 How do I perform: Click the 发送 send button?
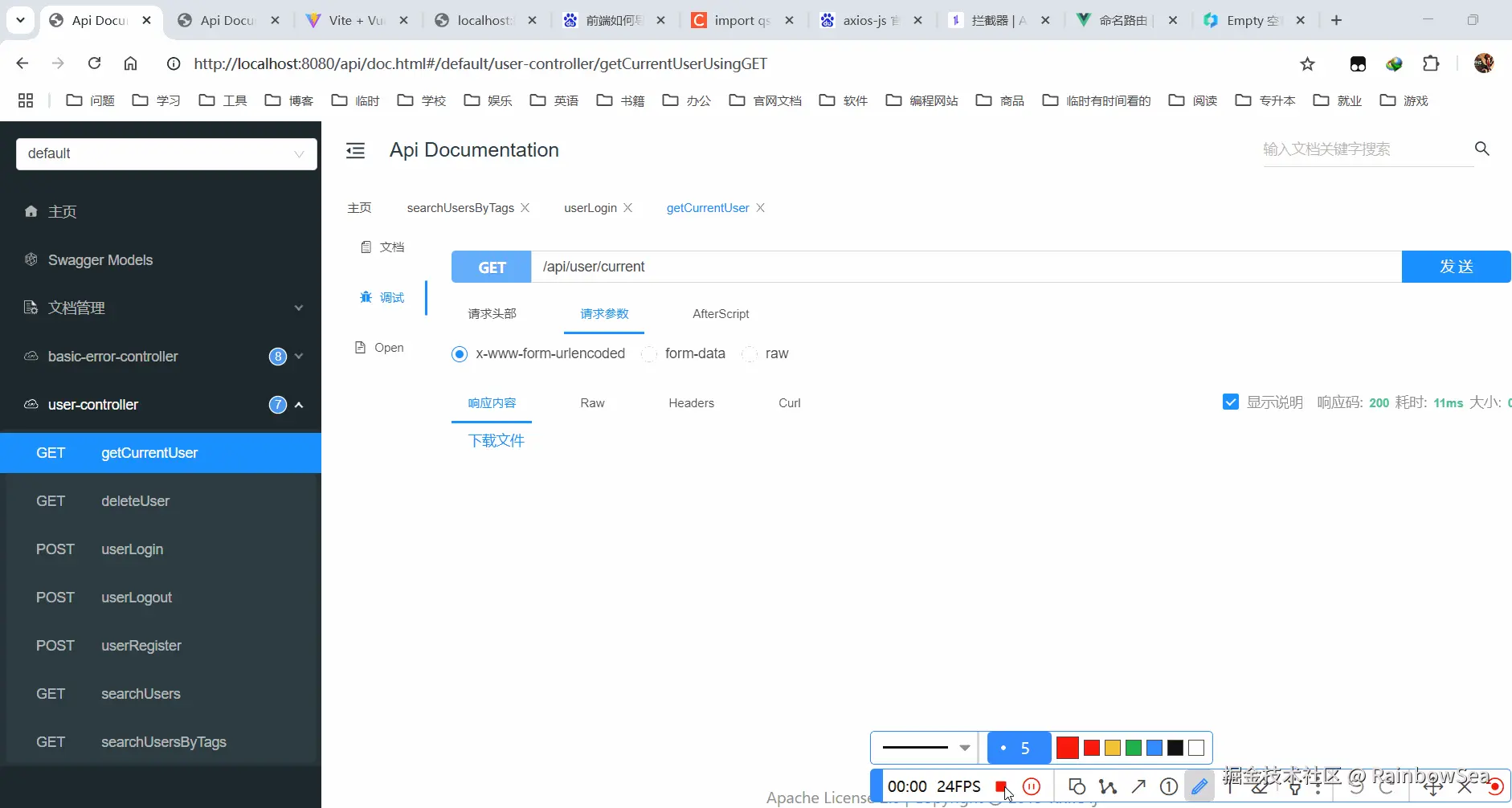pyautogui.click(x=1456, y=267)
